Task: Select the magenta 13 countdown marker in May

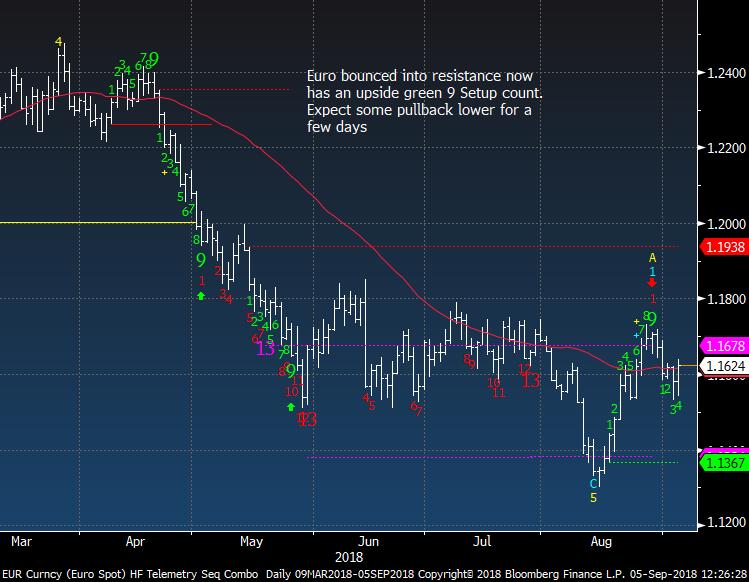Action: [x=265, y=348]
